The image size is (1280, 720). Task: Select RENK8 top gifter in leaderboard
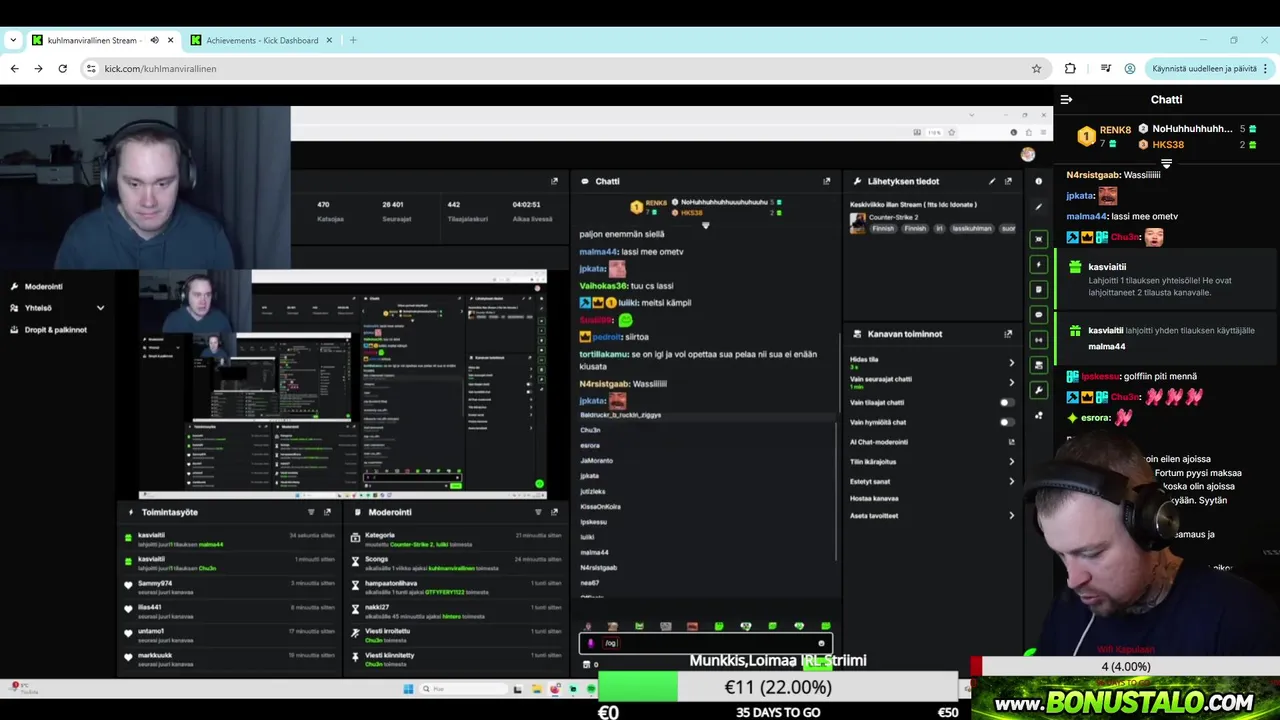click(x=1105, y=136)
